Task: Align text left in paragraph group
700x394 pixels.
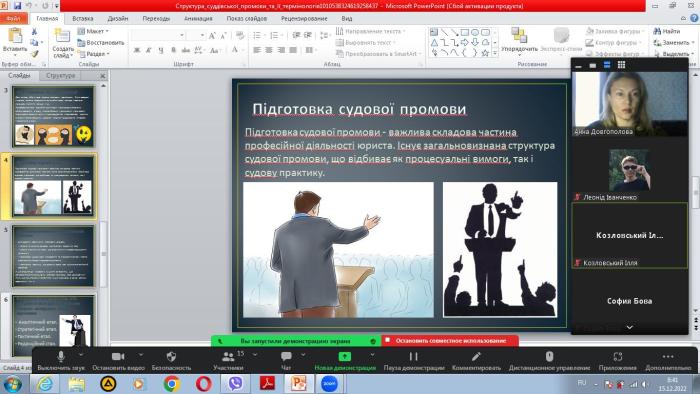Action: pyautogui.click(x=257, y=50)
